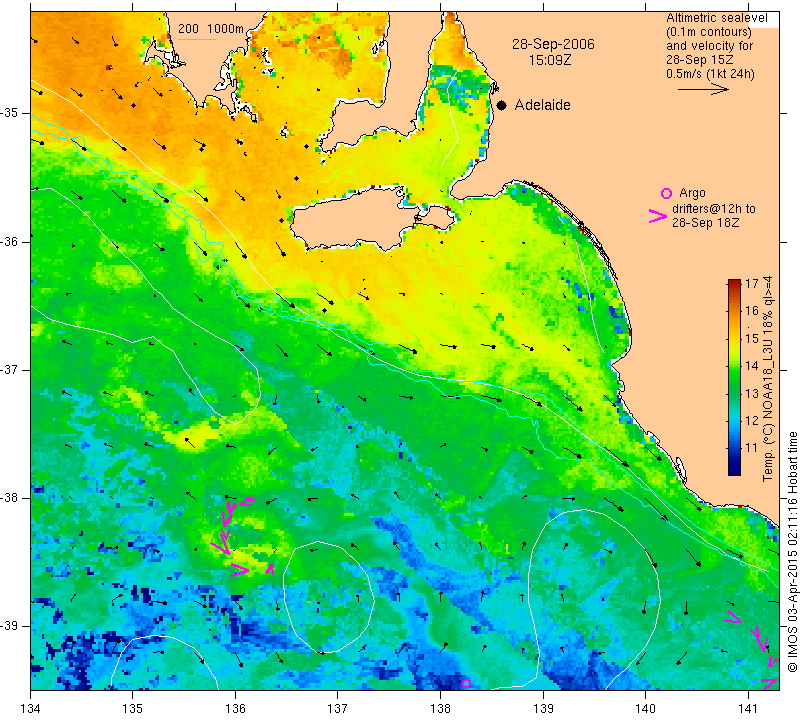Click the 13 value on the colorbar
This screenshot has width=800, height=720.
pyautogui.click(x=752, y=393)
